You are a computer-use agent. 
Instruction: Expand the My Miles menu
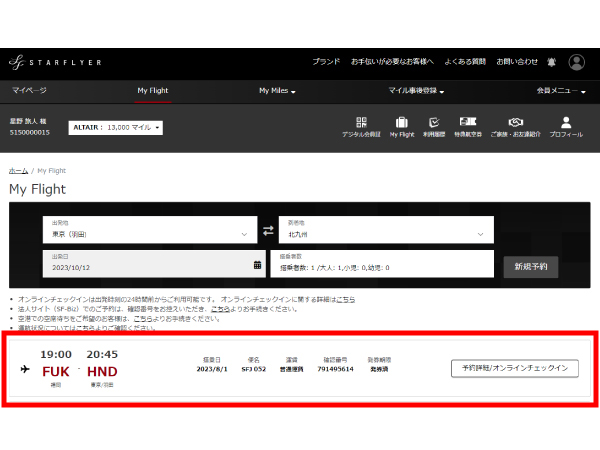point(277,91)
